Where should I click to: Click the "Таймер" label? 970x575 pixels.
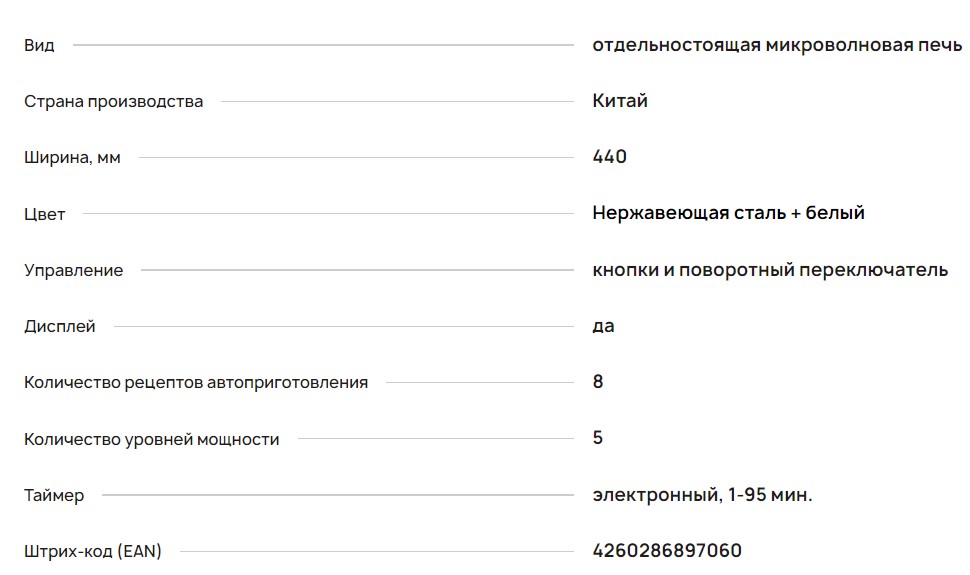(54, 495)
